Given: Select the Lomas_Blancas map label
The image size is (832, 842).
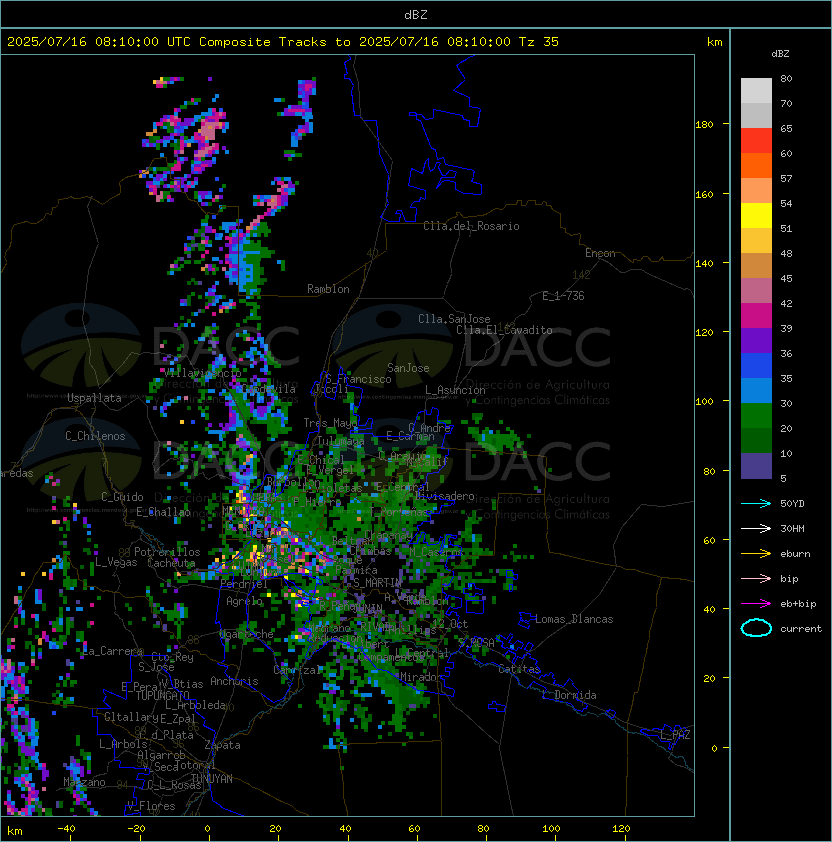Looking at the screenshot, I should tap(574, 619).
